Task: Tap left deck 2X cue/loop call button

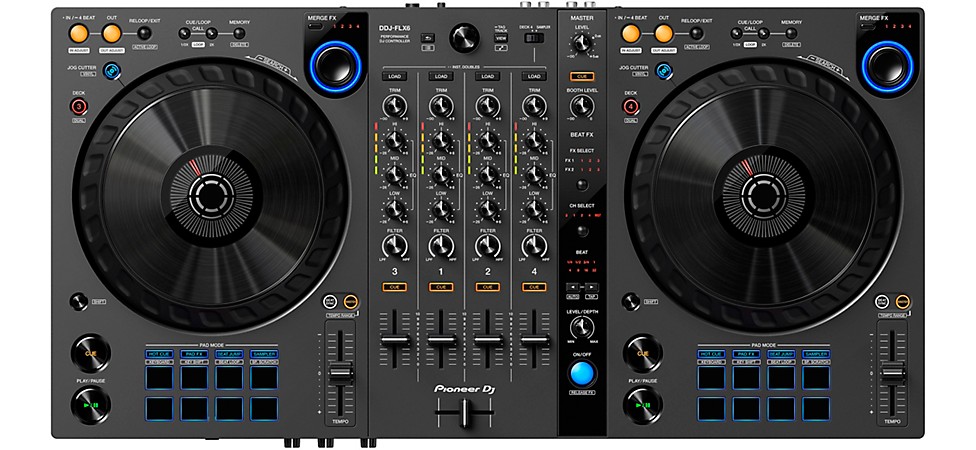Action: 212,34
